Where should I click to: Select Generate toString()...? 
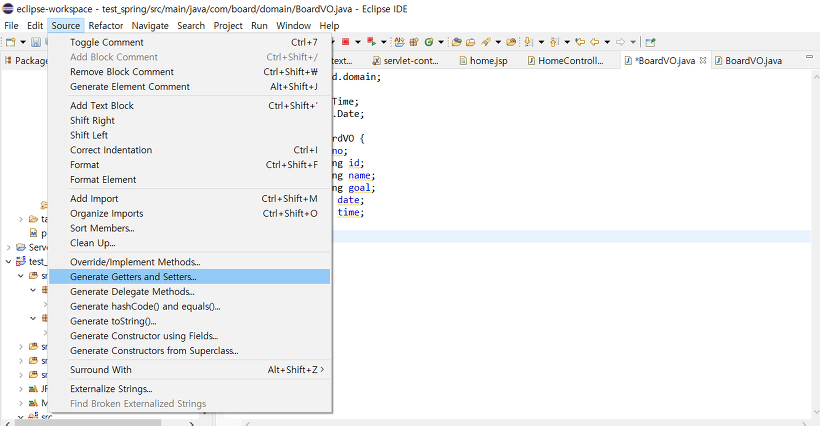tap(190, 321)
